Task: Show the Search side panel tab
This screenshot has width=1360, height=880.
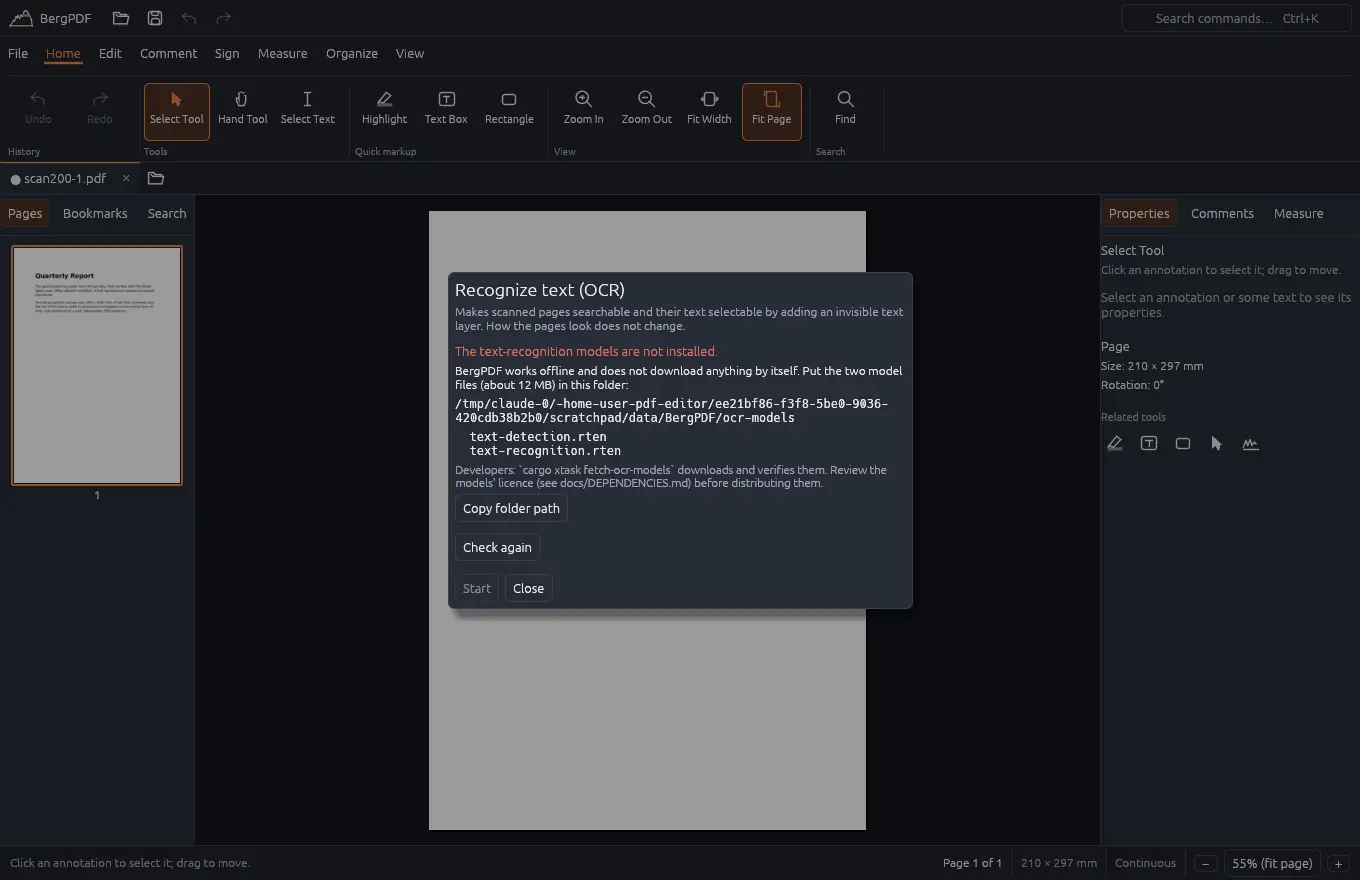Action: (x=167, y=213)
